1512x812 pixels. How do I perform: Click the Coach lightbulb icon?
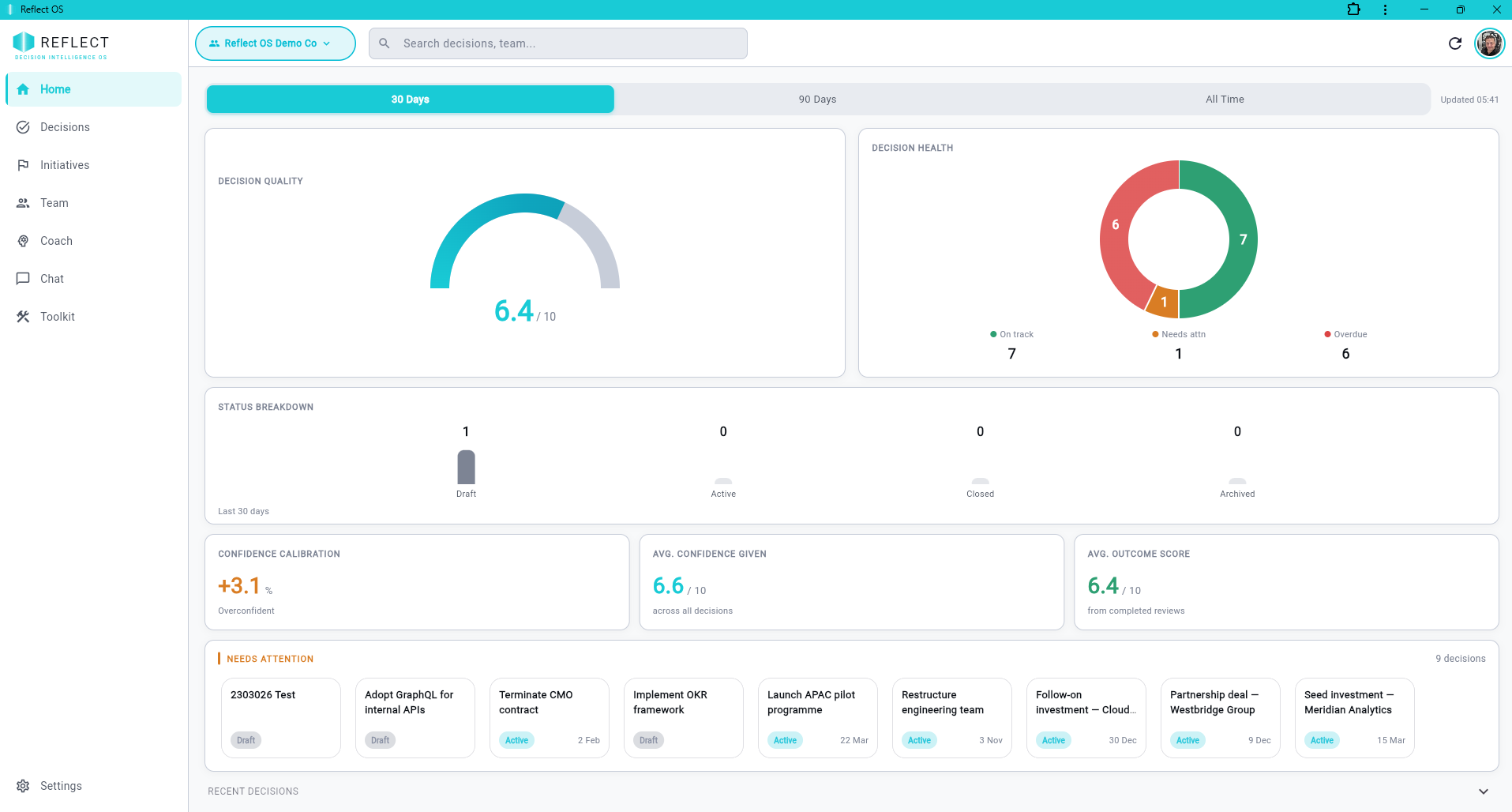tap(23, 241)
